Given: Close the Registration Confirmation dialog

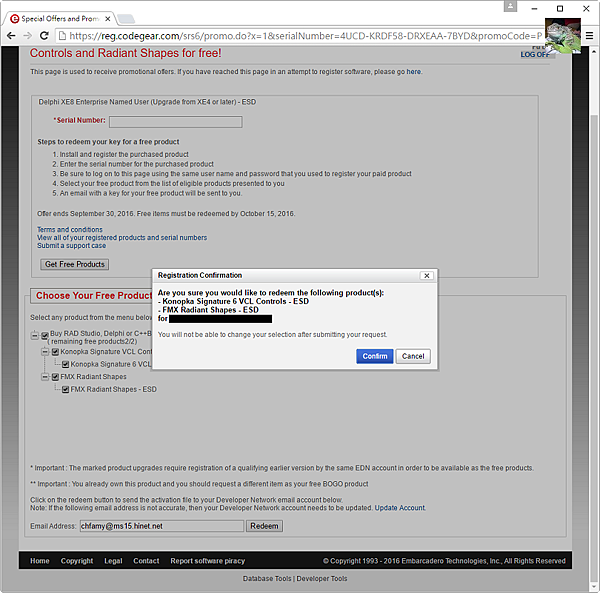Looking at the screenshot, I should [x=427, y=275].
